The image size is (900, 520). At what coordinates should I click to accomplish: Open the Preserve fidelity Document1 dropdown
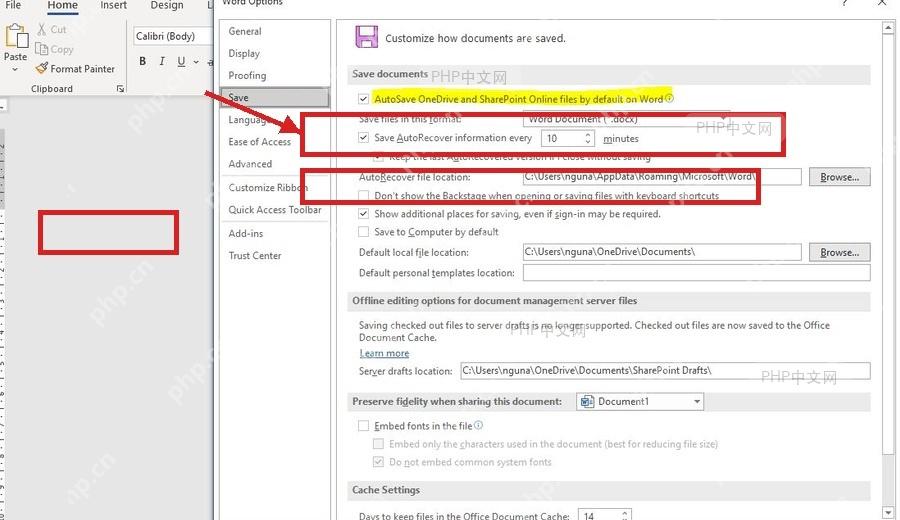[639, 402]
